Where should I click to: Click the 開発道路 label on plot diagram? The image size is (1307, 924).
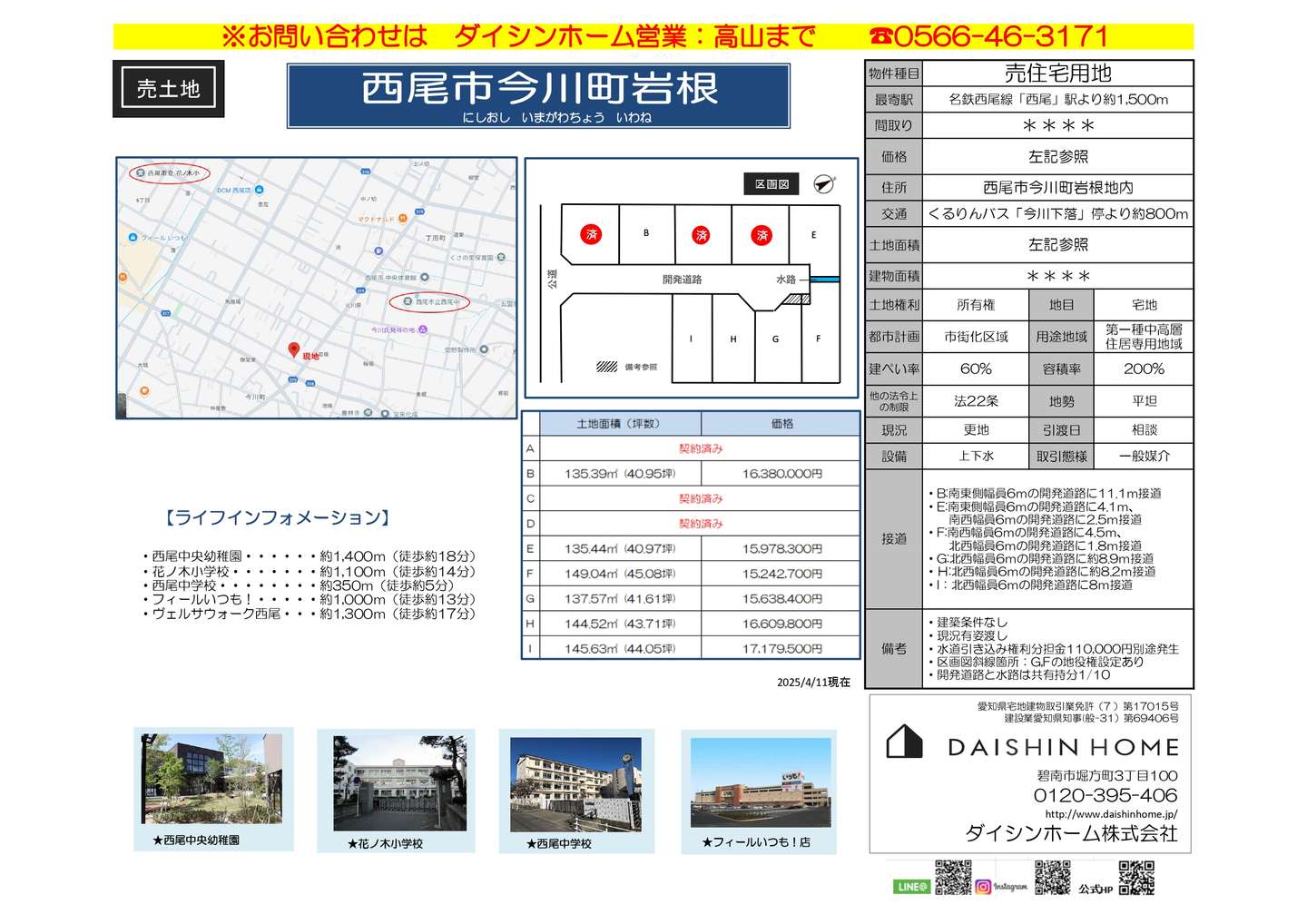click(x=682, y=280)
